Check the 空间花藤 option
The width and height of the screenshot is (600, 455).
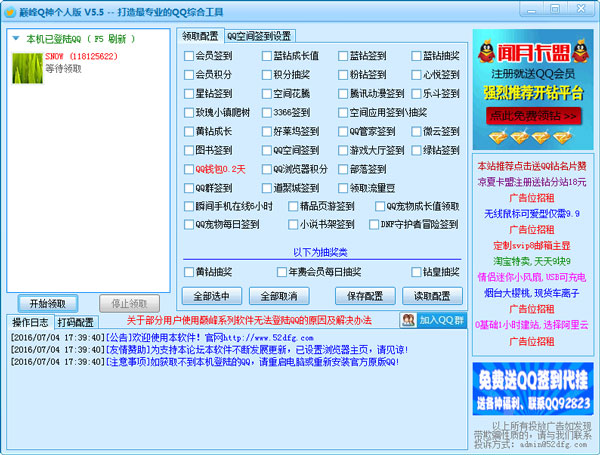(x=267, y=93)
